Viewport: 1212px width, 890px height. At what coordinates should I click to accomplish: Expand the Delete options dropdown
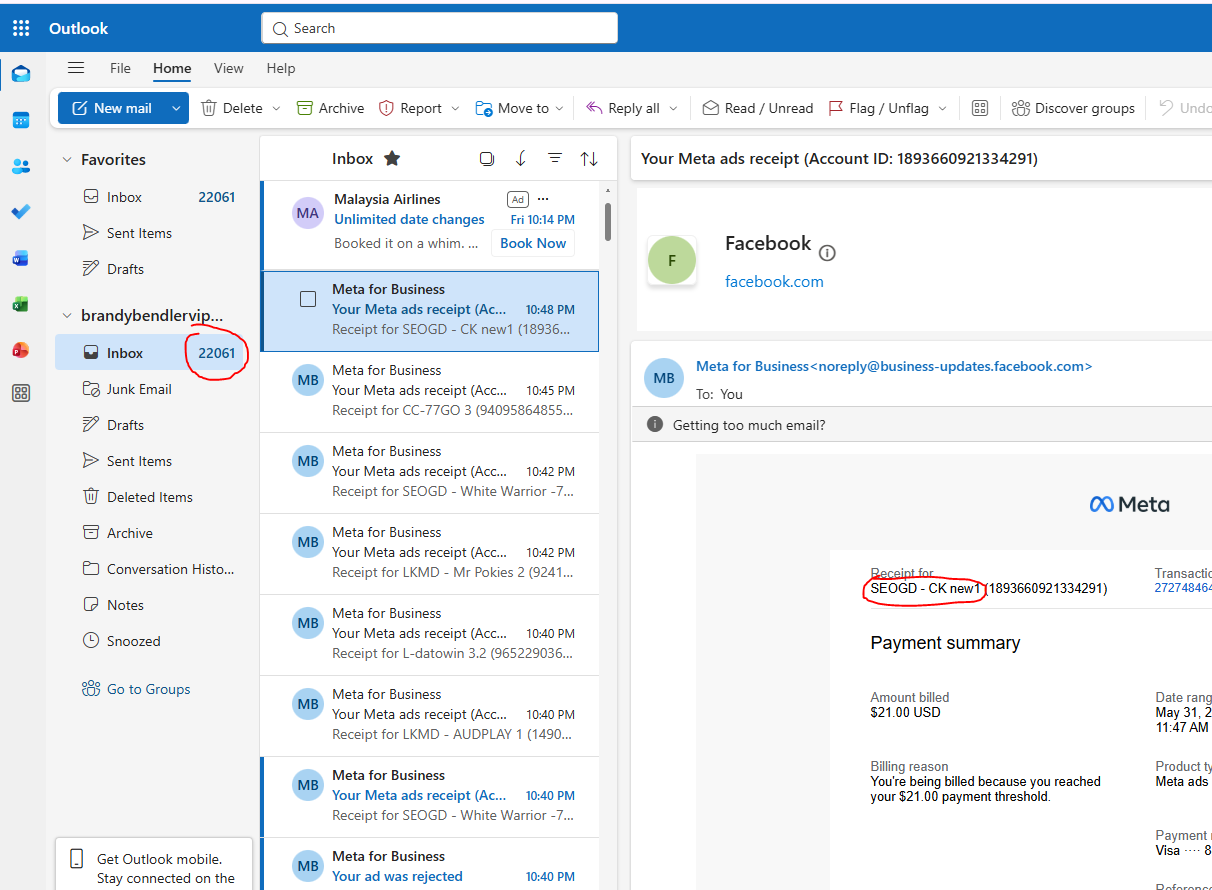pos(276,108)
